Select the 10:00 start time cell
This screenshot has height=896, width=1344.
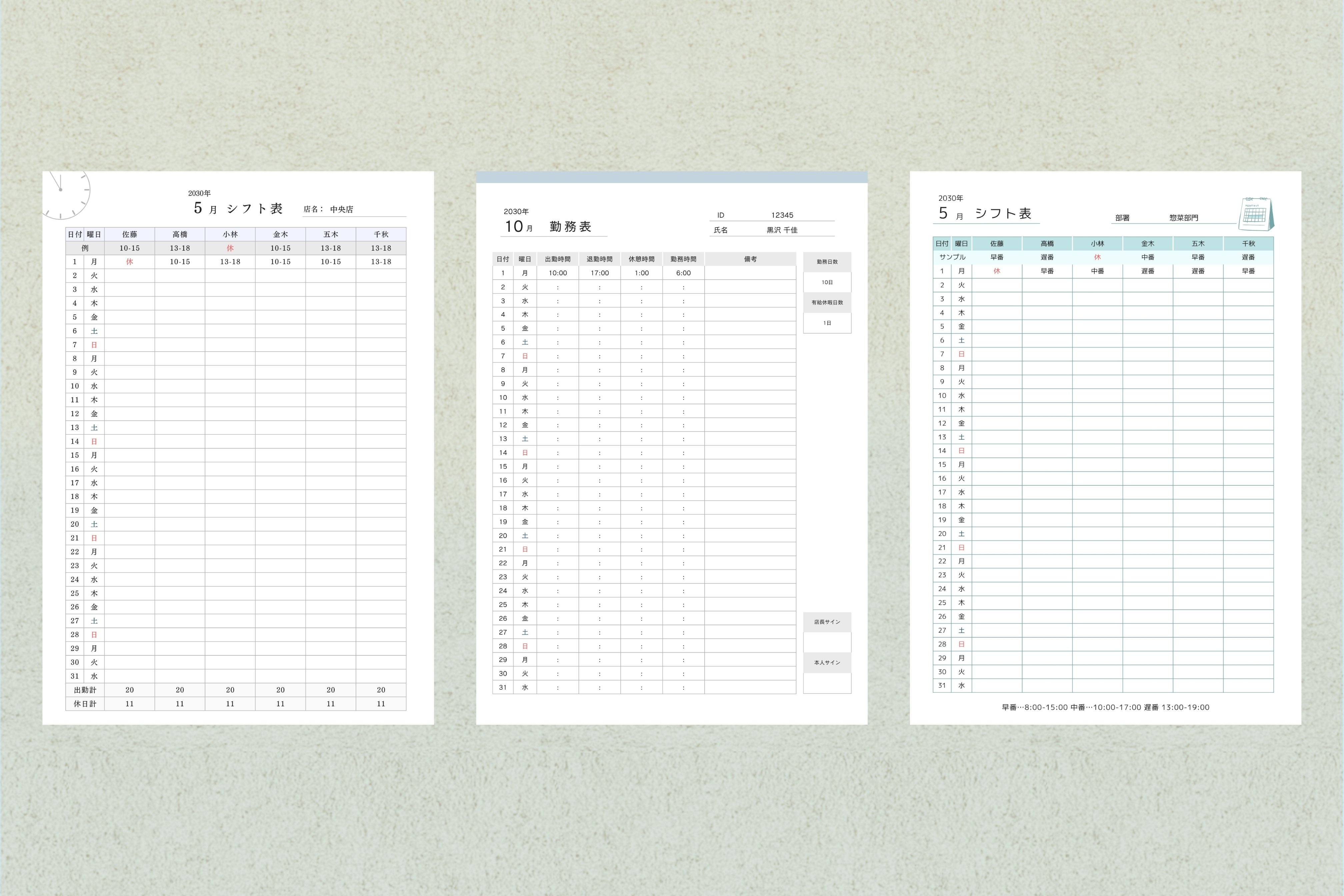click(558, 273)
